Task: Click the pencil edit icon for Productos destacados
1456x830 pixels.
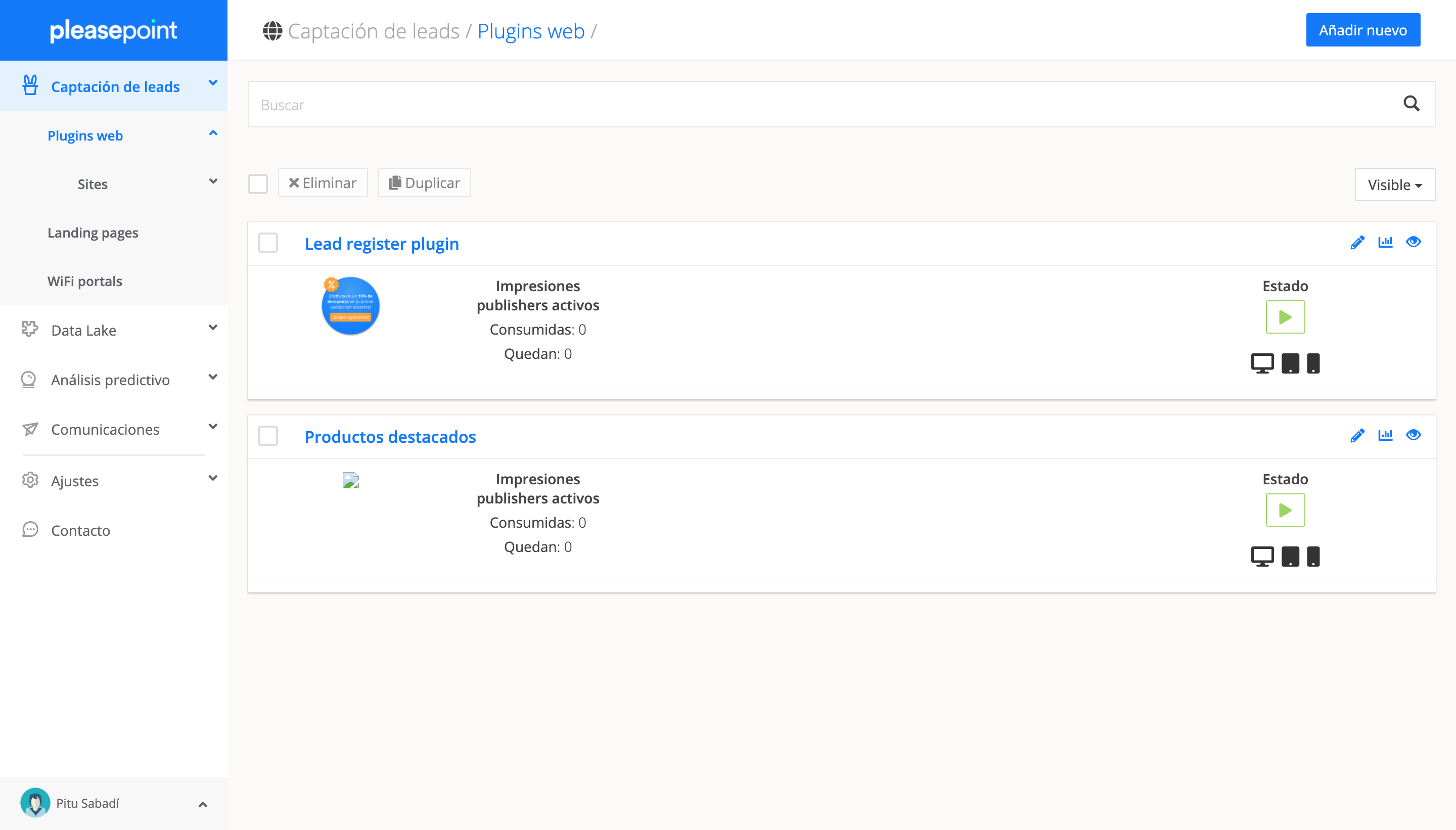Action: point(1357,436)
